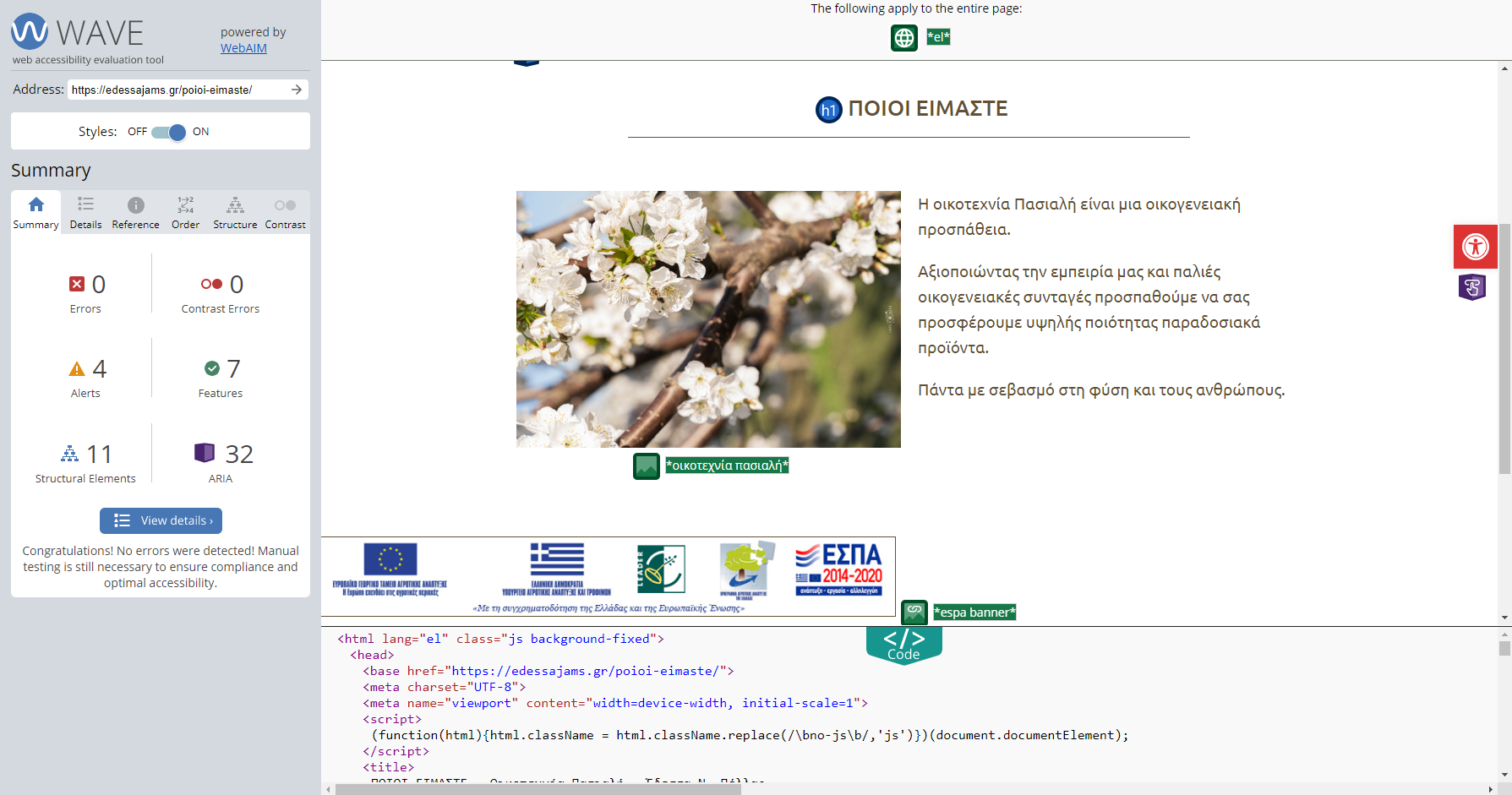1512x795 pixels.
Task: Click the ARIA purple cube icon
Action: pyautogui.click(x=205, y=454)
